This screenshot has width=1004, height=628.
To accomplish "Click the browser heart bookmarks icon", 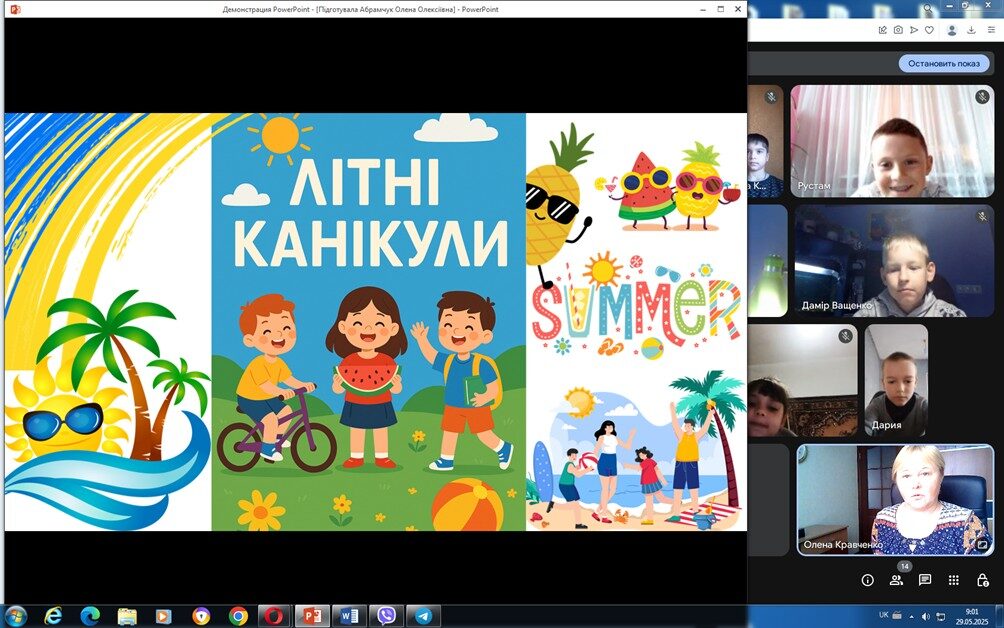I will [x=929, y=30].
